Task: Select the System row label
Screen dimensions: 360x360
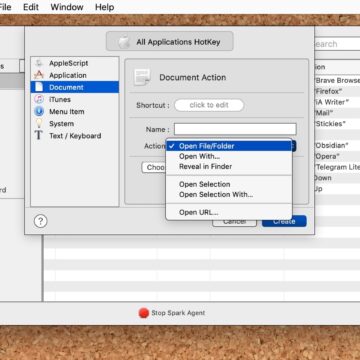Action: click(61, 124)
